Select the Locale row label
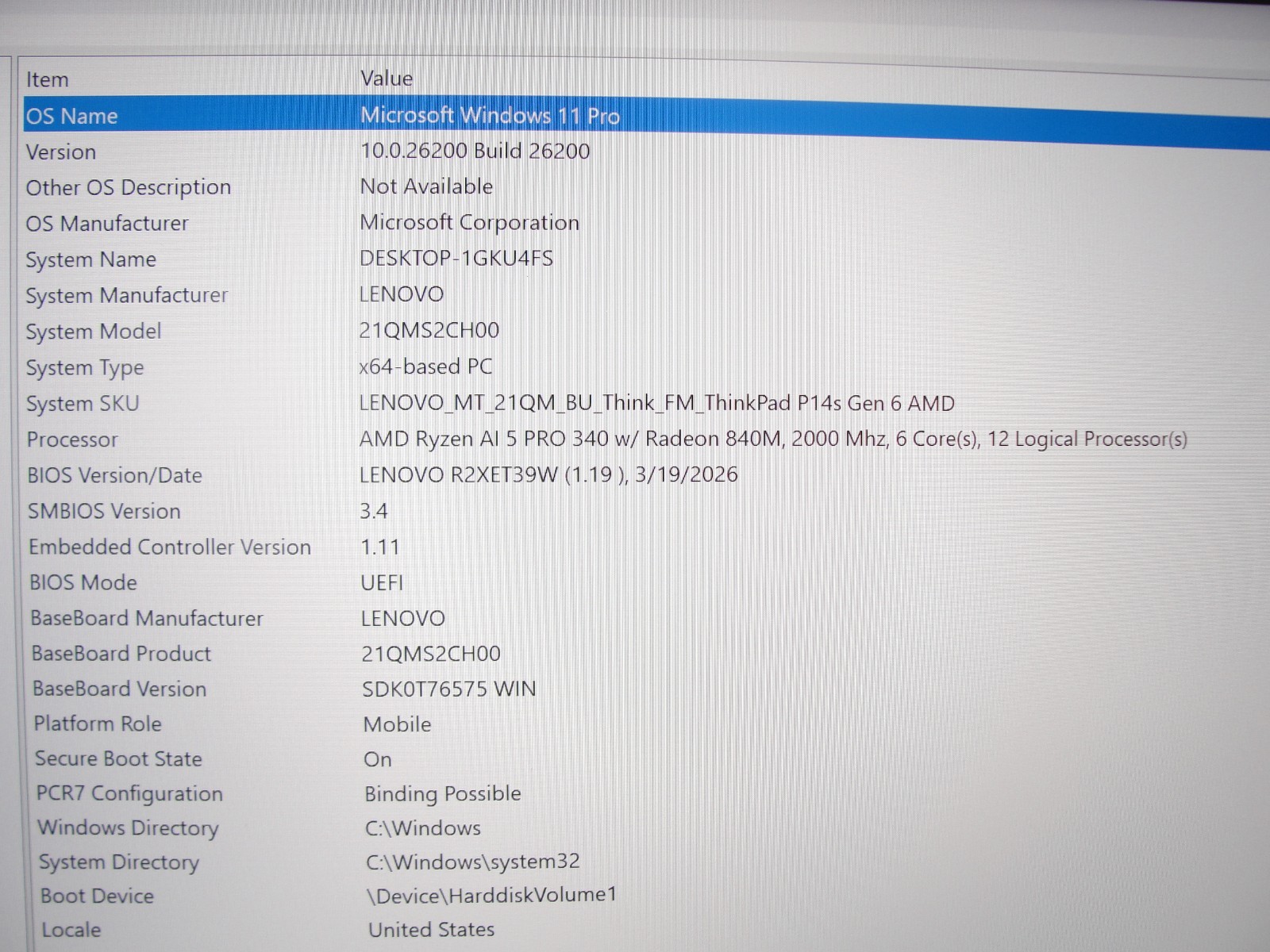The image size is (1270, 952). pyautogui.click(x=71, y=930)
